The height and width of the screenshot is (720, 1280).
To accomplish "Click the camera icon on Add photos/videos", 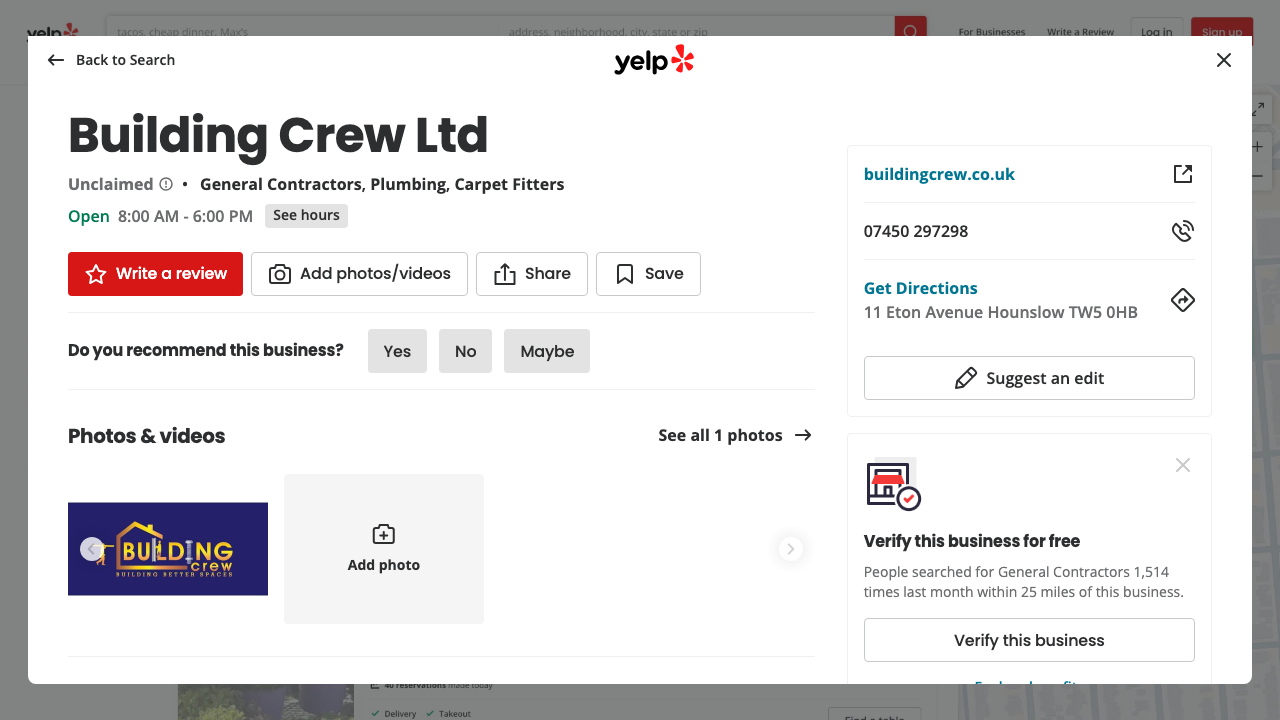I will pos(279,273).
